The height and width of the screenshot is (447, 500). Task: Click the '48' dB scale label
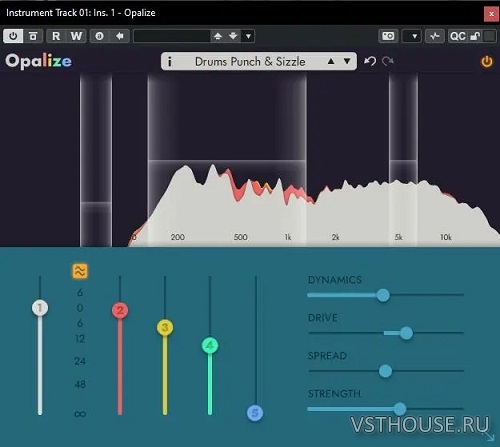(80, 384)
